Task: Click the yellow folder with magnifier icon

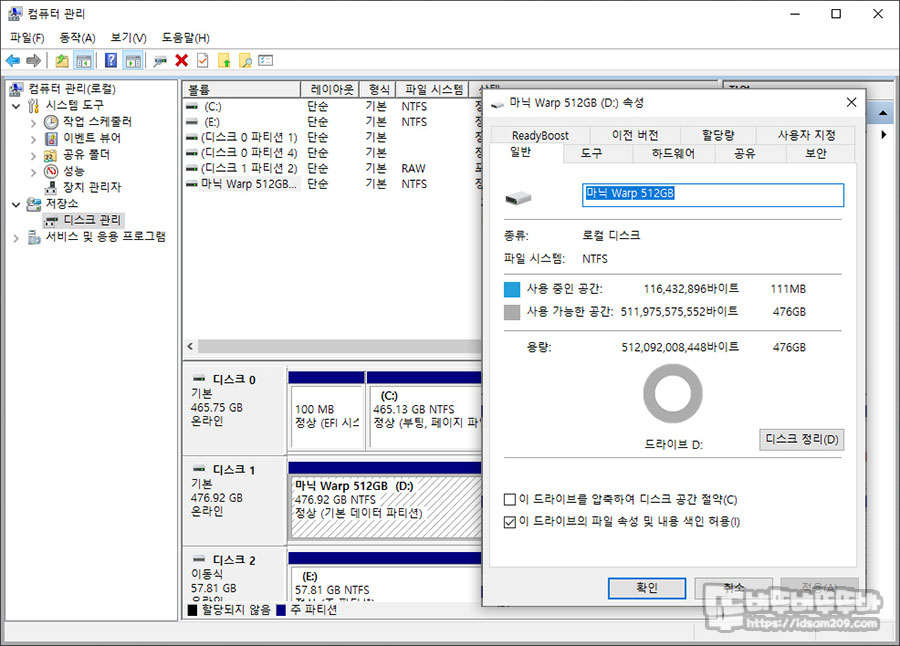Action: (245, 60)
